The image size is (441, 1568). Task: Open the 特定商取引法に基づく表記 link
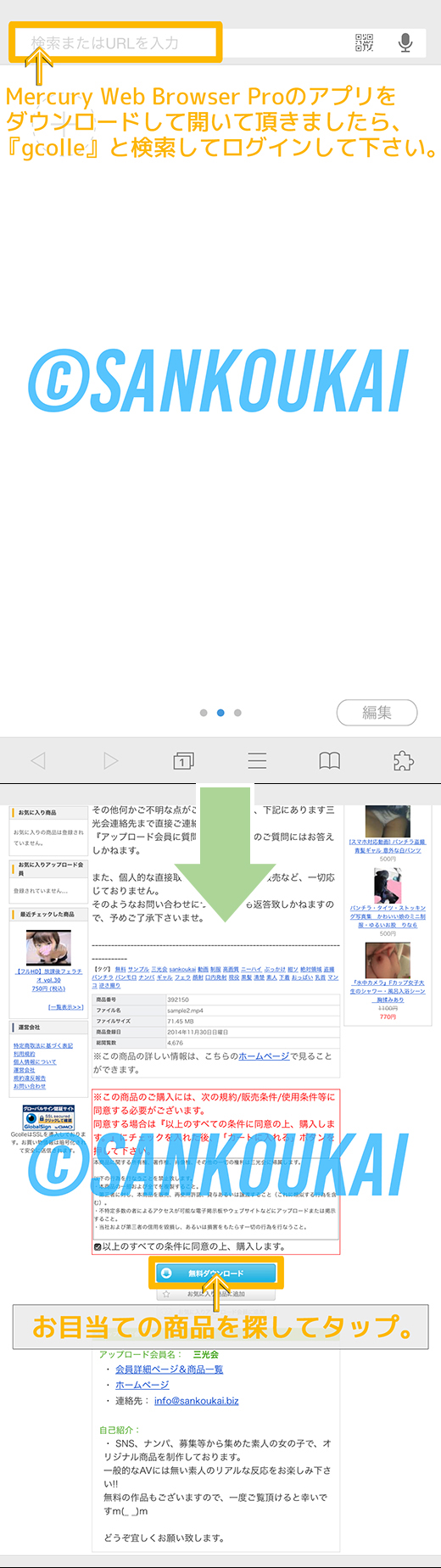tap(42, 1046)
